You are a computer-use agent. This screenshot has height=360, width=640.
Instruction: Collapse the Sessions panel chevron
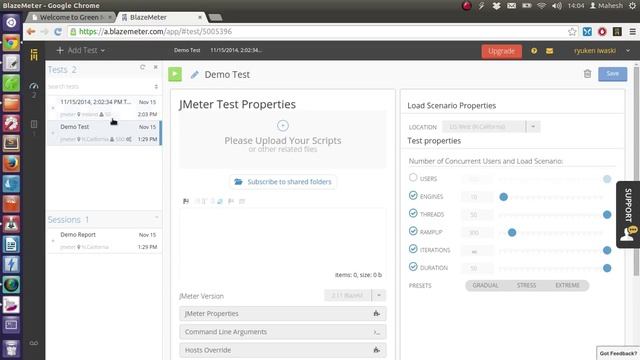(x=156, y=218)
